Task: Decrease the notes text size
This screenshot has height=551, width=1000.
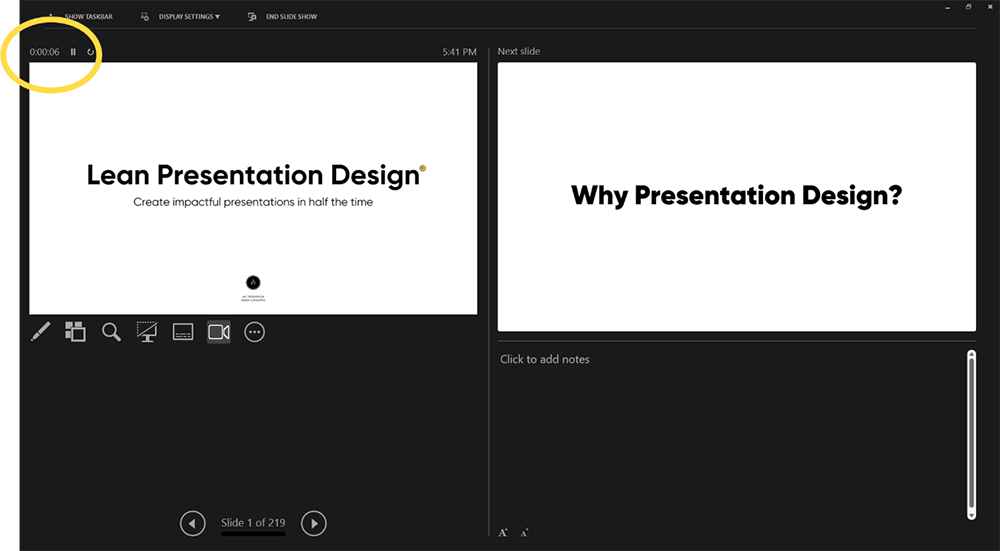Action: coord(524,533)
